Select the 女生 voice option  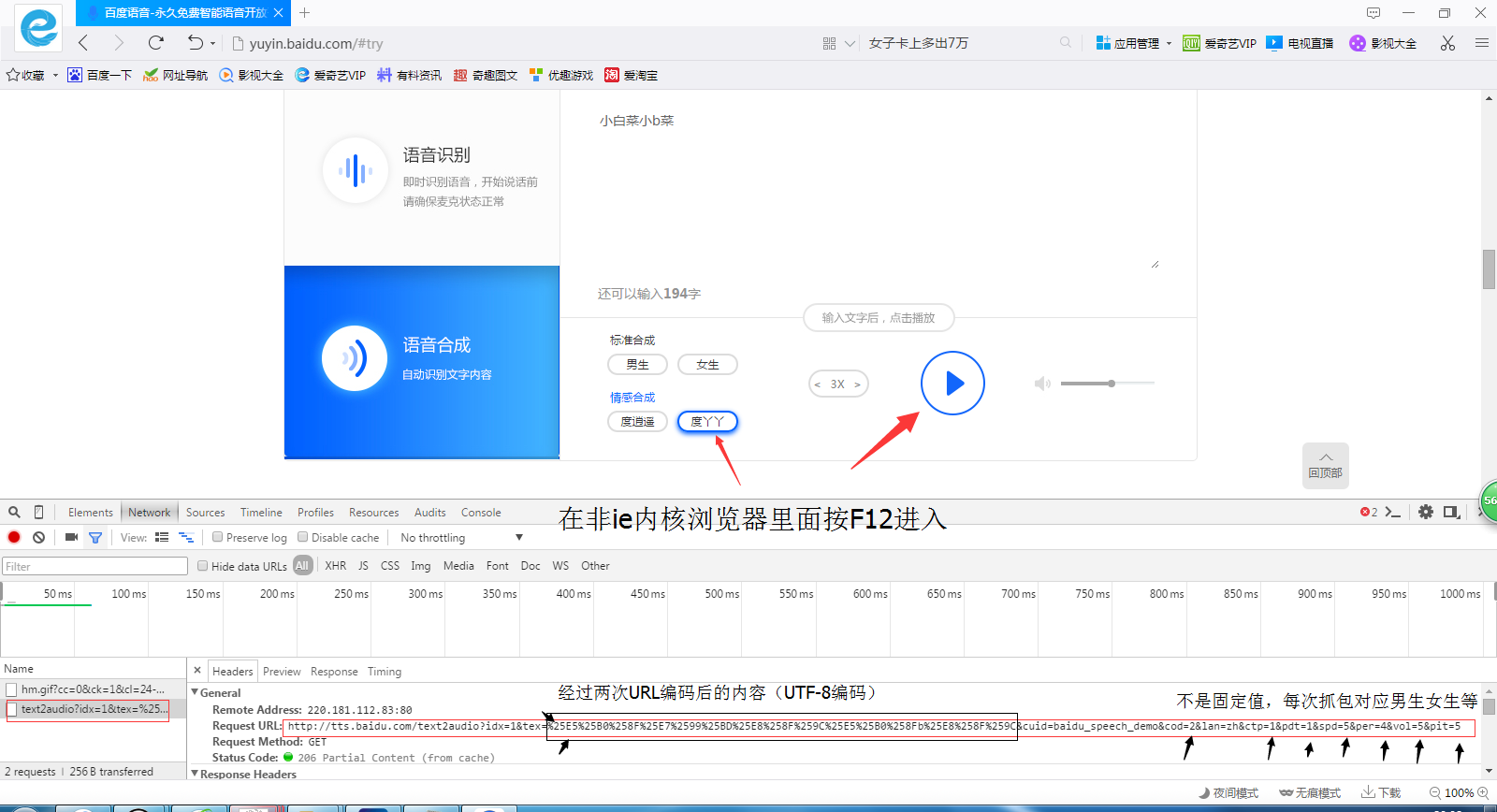click(707, 365)
